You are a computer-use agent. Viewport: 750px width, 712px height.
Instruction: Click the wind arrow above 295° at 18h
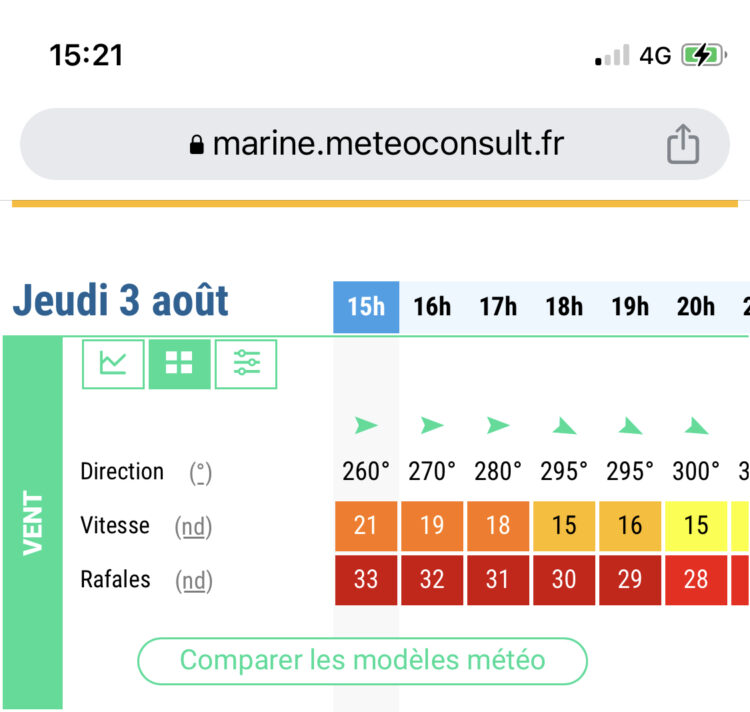(x=564, y=426)
